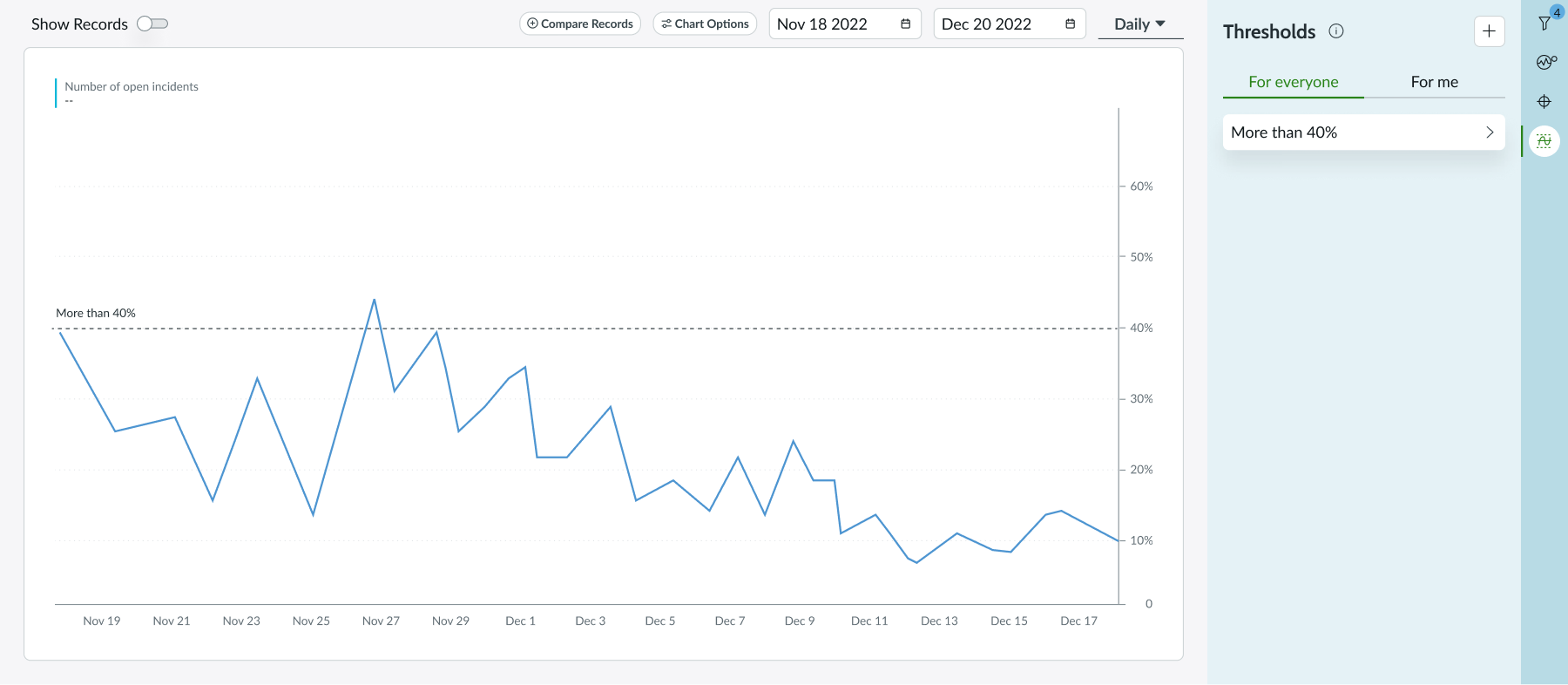Open the forecast analytics sidebar icon
Image resolution: width=1568 pixels, height=685 pixels.
(1545, 62)
